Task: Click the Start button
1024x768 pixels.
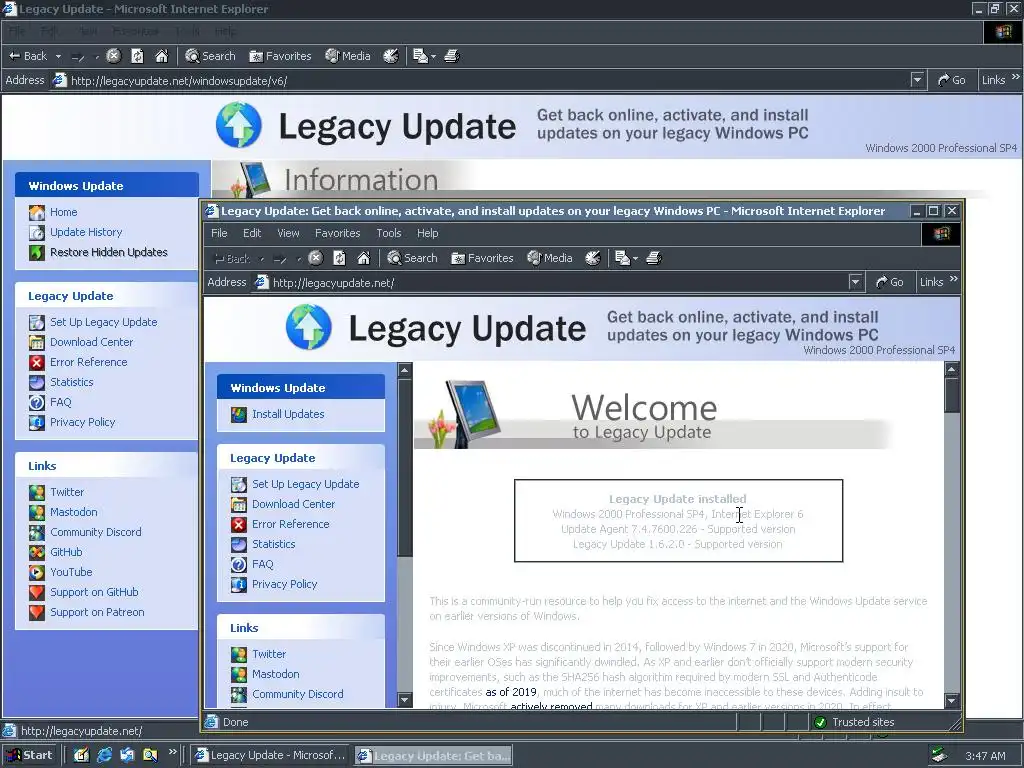Action: click(x=29, y=755)
